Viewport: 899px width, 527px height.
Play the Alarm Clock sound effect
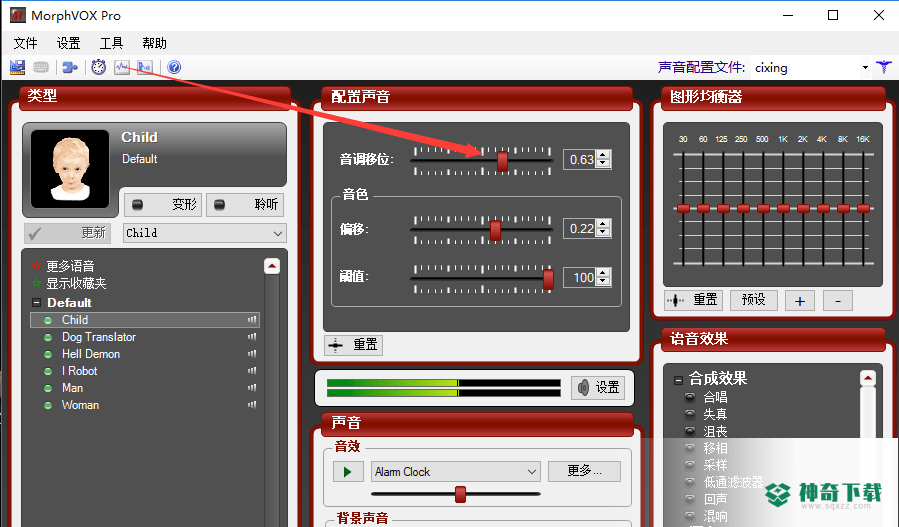[348, 472]
